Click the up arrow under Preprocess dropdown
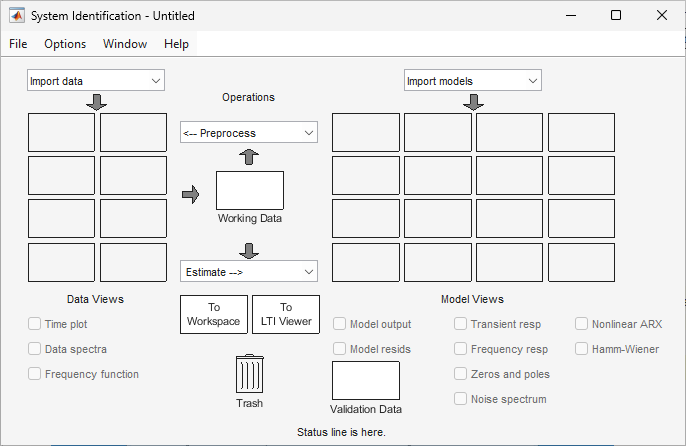This screenshot has width=686, height=446. point(250,156)
